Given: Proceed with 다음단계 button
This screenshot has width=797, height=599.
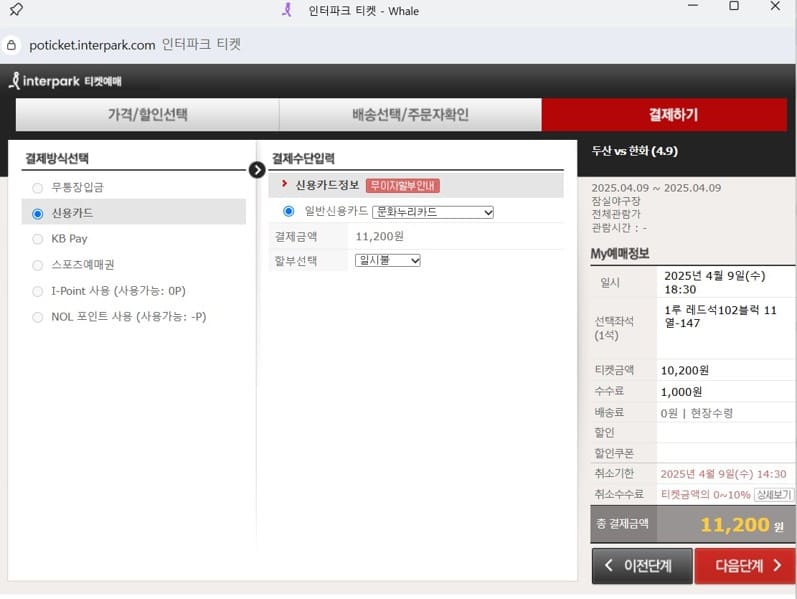Looking at the screenshot, I should click(745, 565).
